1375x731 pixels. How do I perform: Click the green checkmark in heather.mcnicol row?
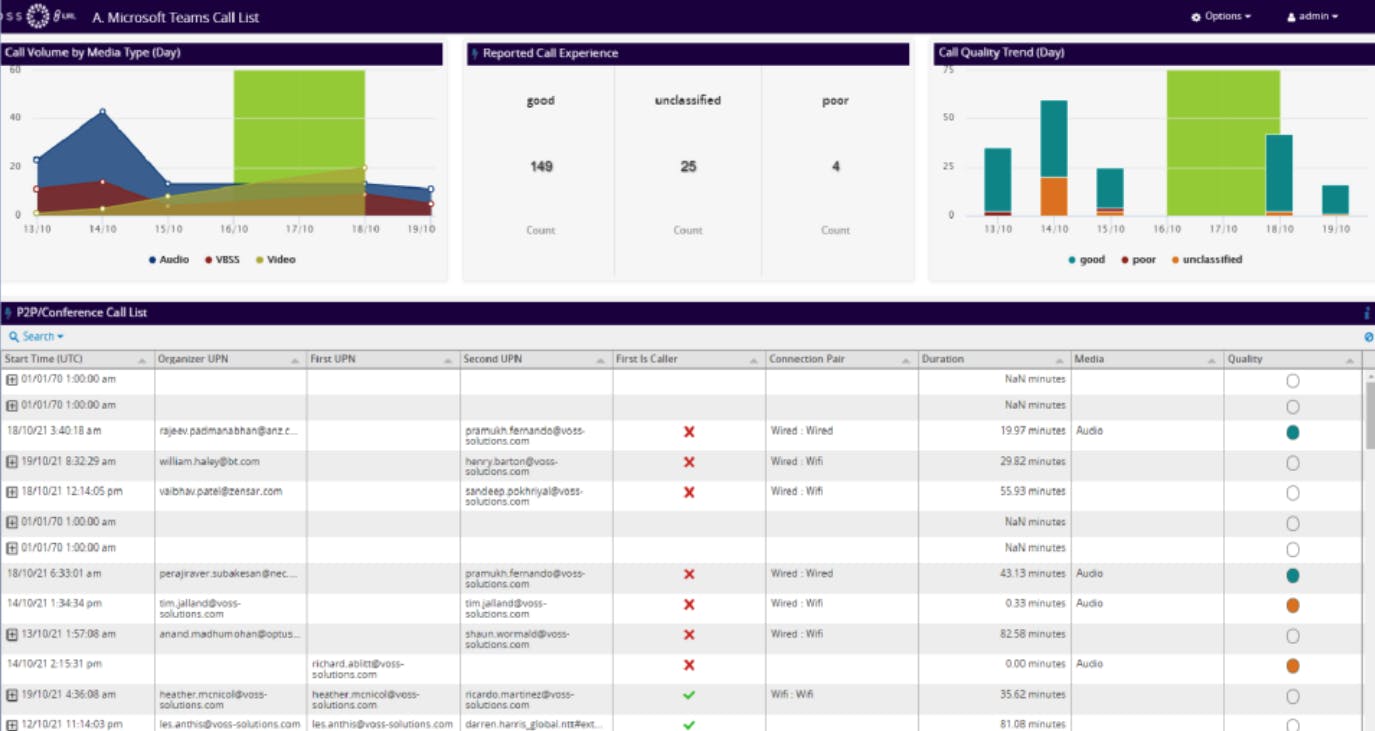coord(689,695)
